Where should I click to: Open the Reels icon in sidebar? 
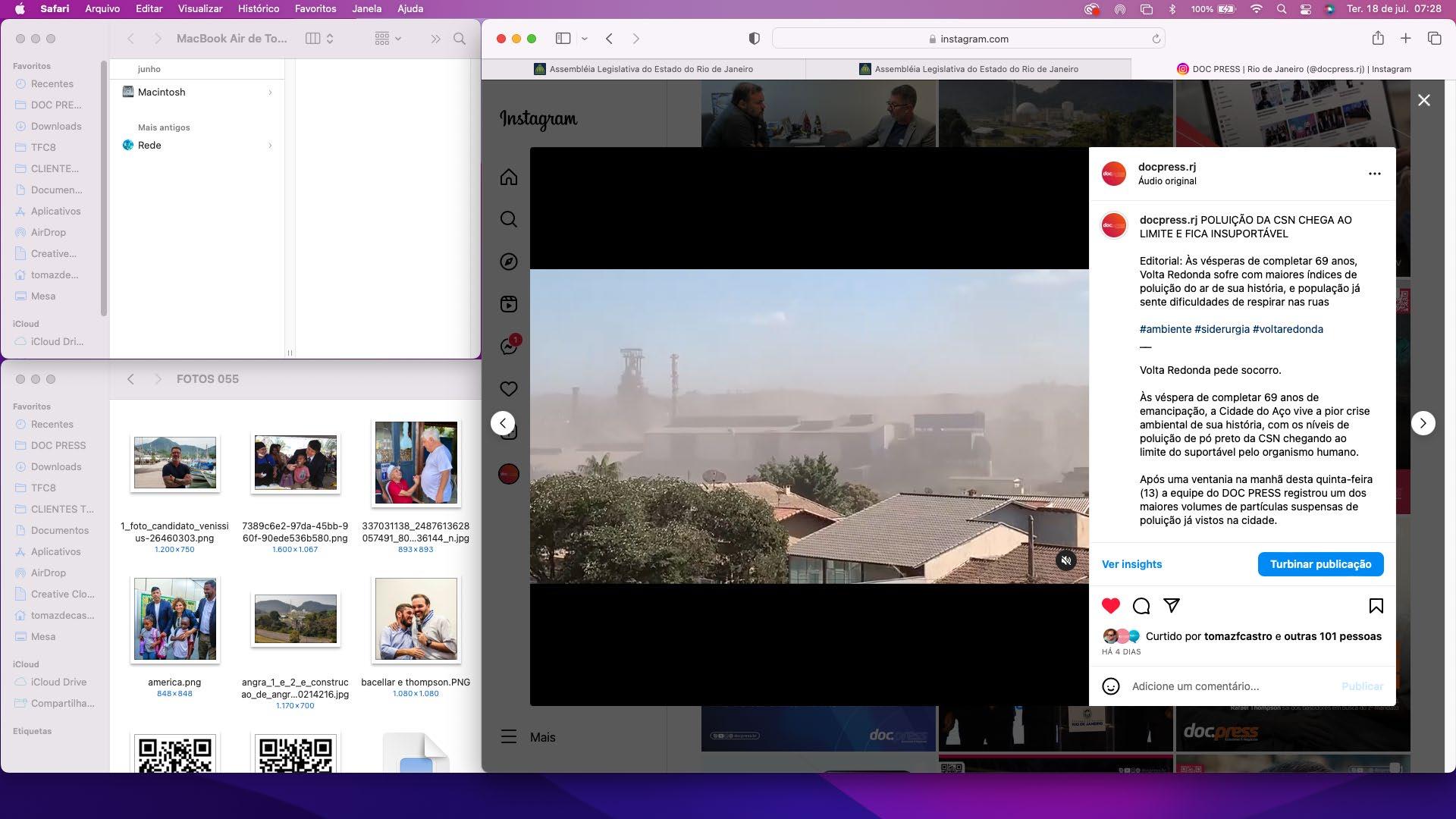pos(509,304)
